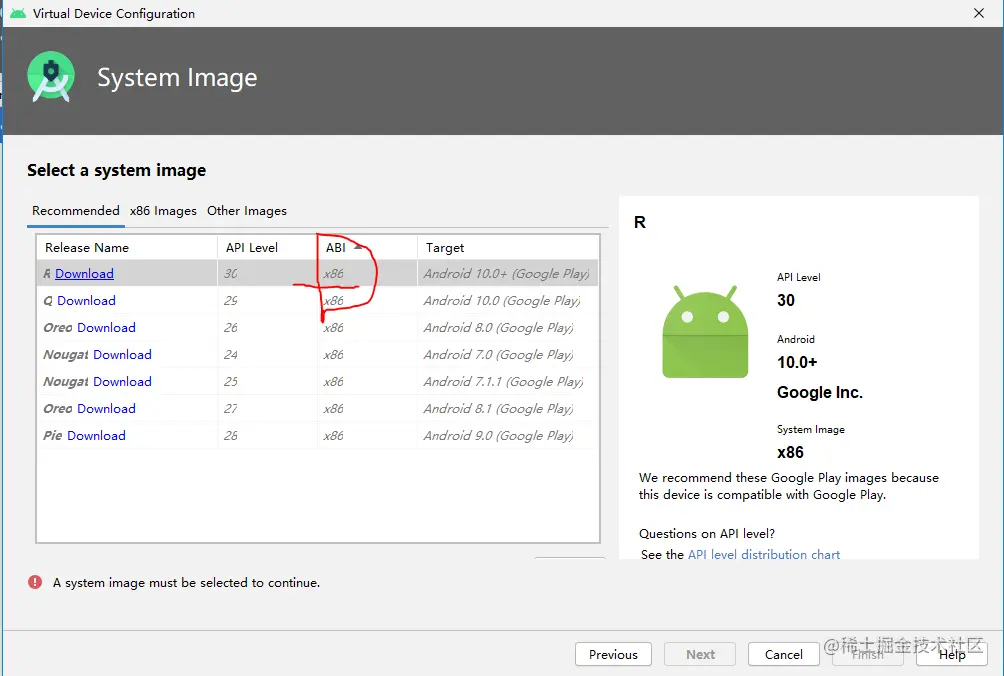Click the Help button

tap(952, 654)
